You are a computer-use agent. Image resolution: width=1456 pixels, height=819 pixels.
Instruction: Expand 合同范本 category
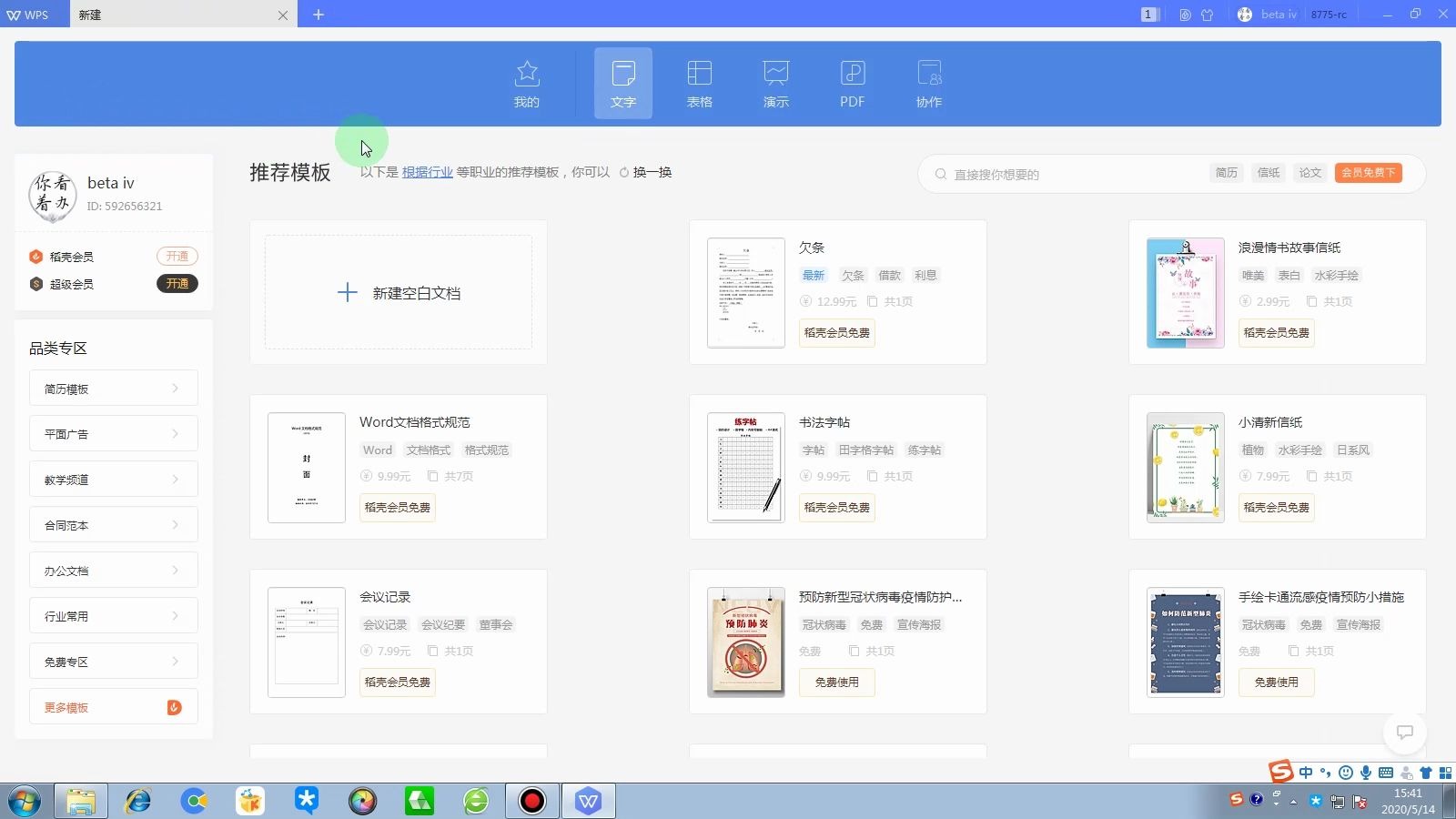(x=114, y=525)
